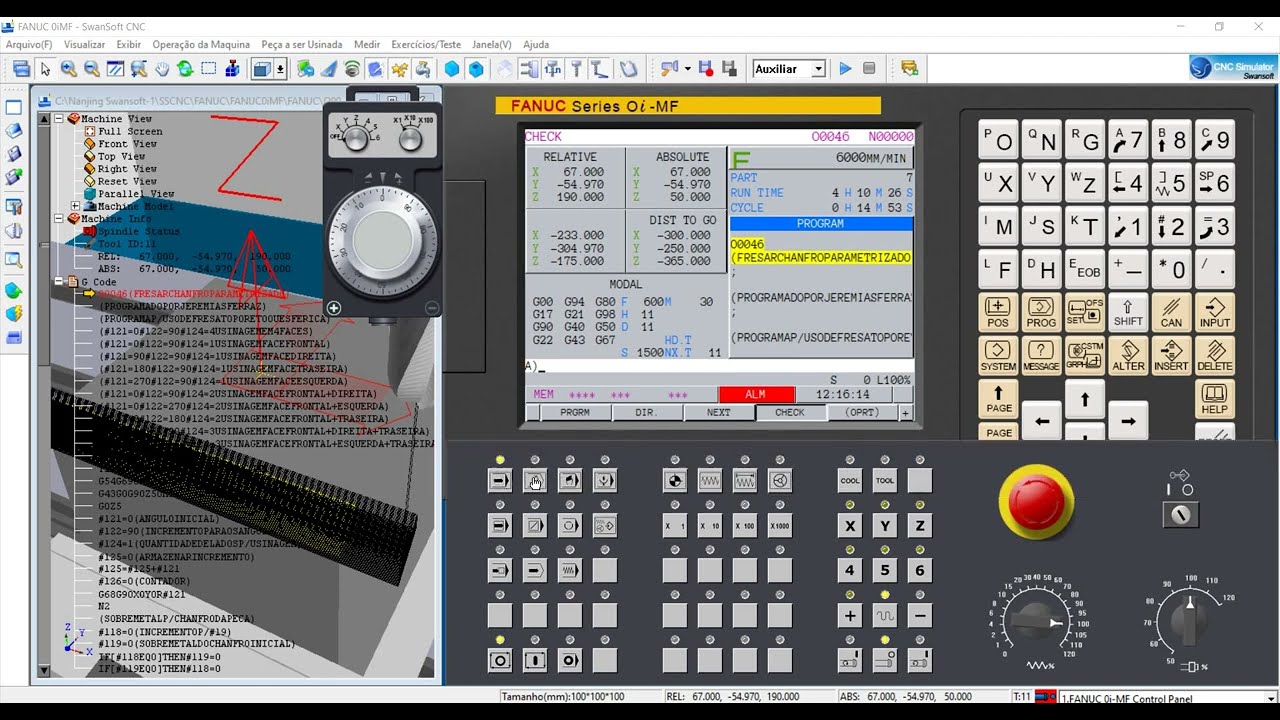
Task: Select Front View in the tree
Action: coord(127,144)
